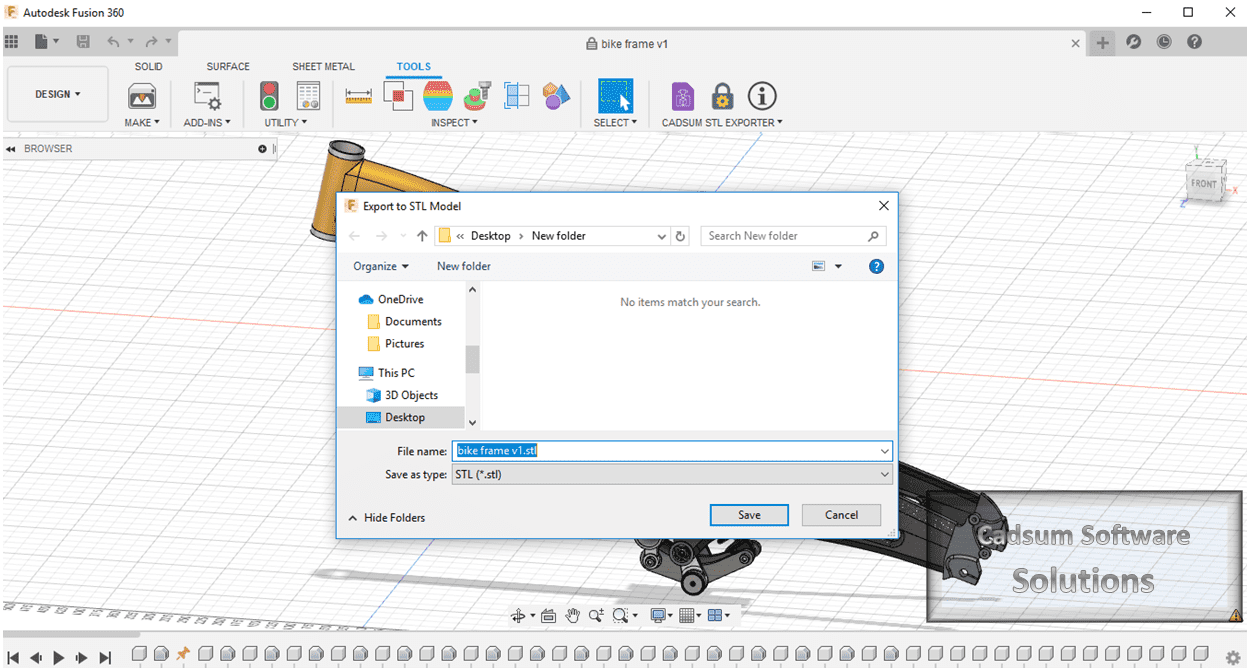Viewport: 1247px width, 668px height.
Task: Click the Save button in the export dialog
Action: point(749,514)
